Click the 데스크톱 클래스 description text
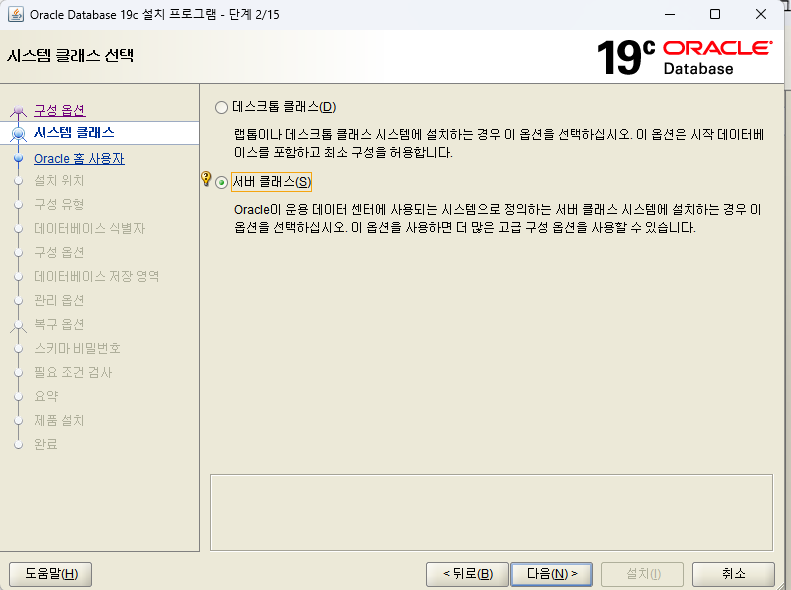Image resolution: width=791 pixels, height=590 pixels. coord(499,143)
